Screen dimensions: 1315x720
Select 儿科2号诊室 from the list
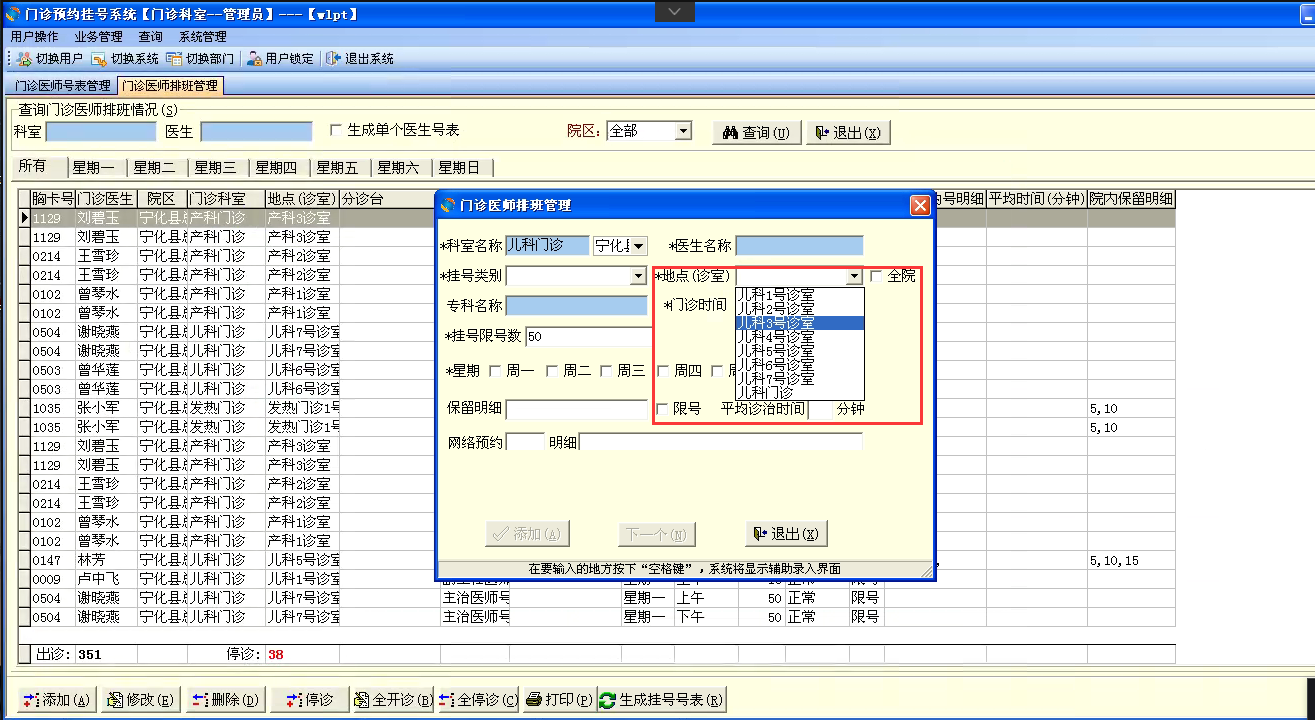click(799, 308)
